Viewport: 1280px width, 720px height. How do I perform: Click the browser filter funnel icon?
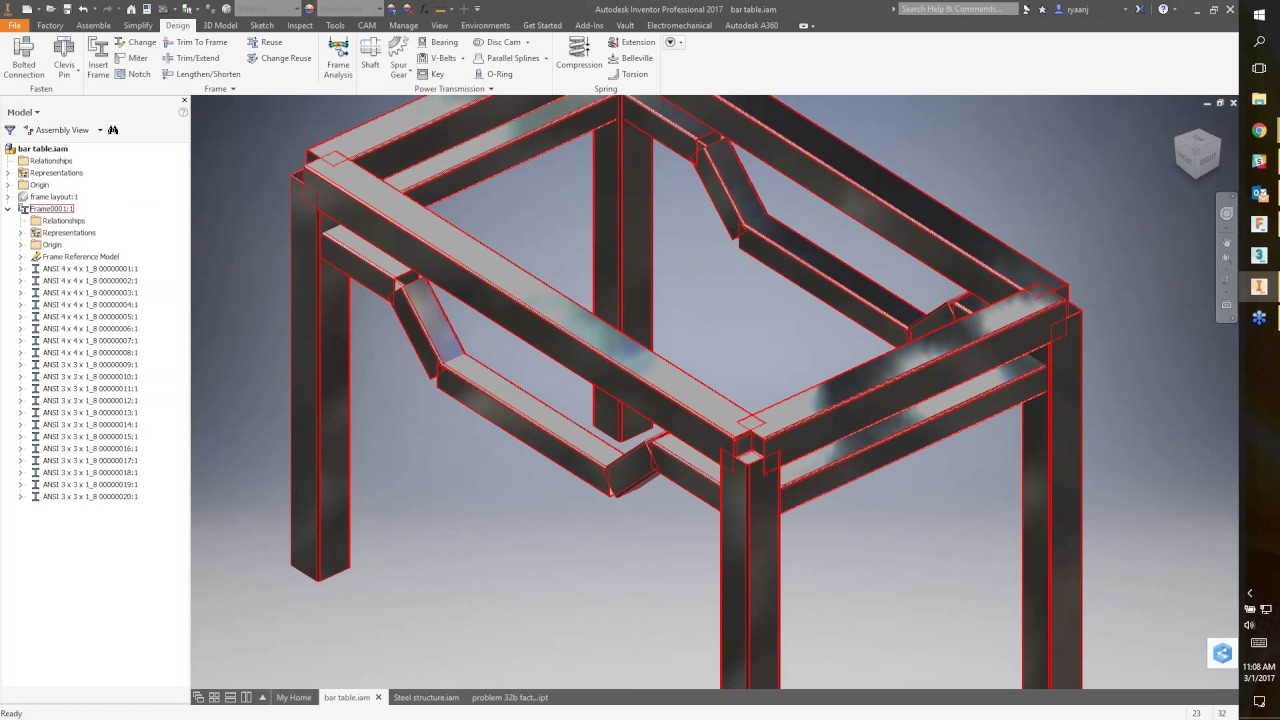10,130
